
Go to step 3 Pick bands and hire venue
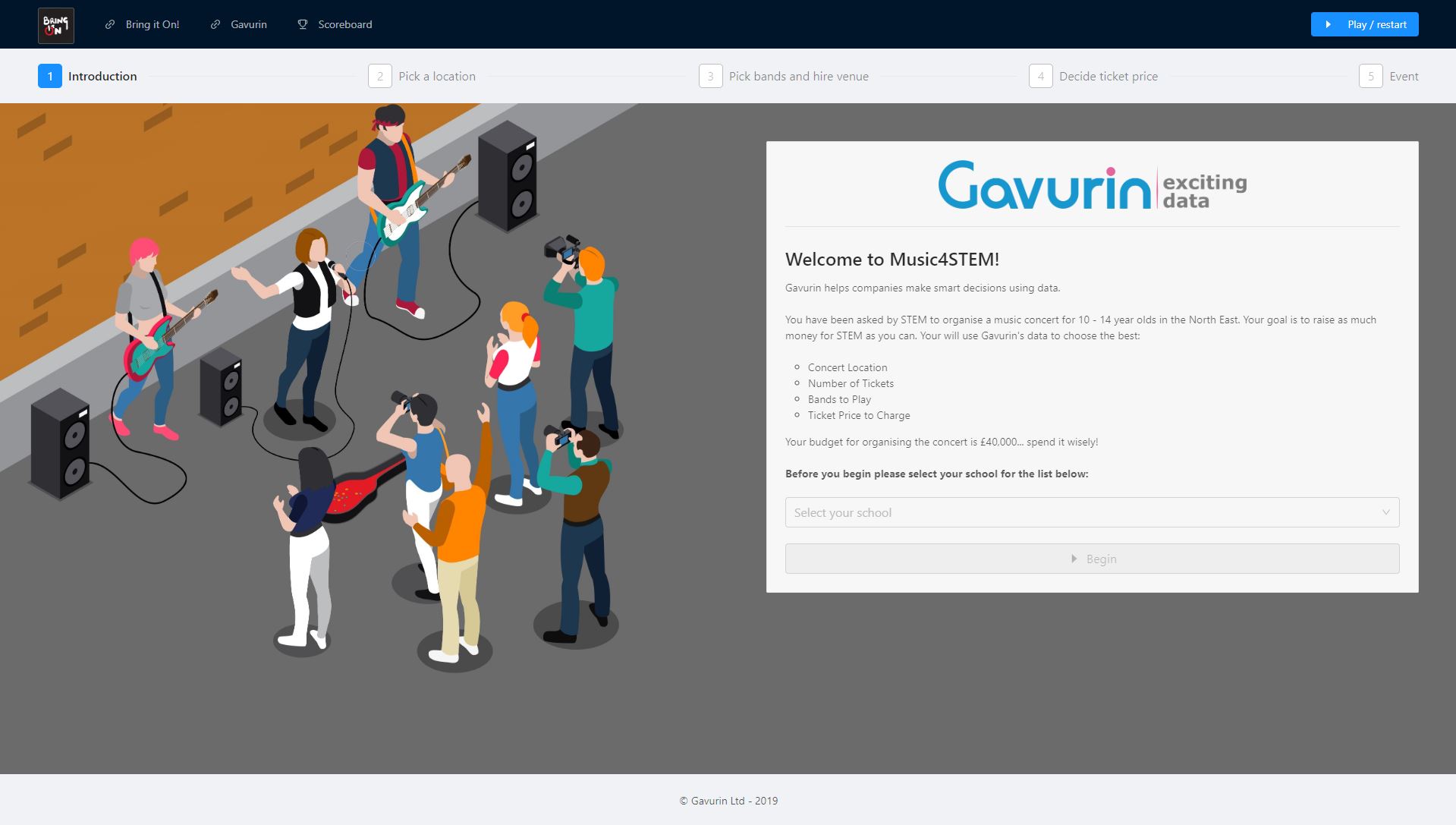pyautogui.click(x=784, y=76)
